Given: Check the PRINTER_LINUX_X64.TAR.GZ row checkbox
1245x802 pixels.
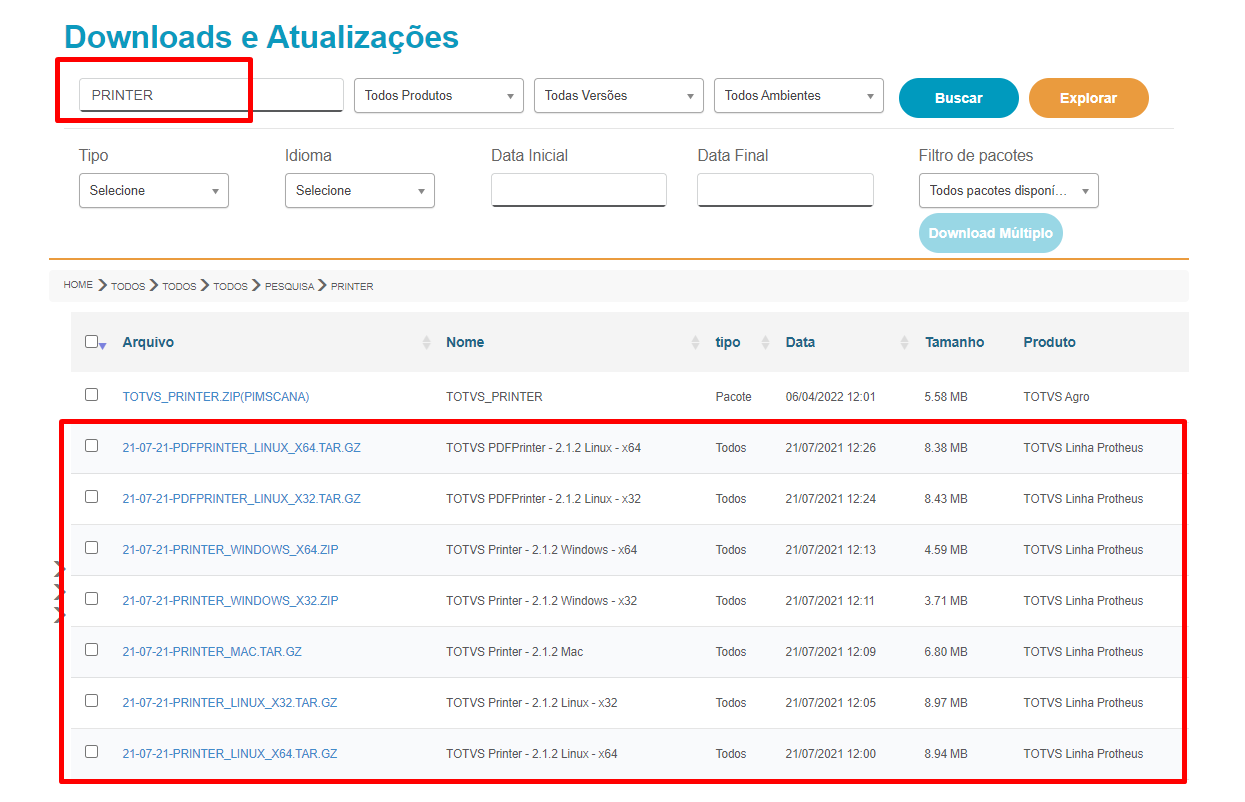Looking at the screenshot, I should point(91,752).
